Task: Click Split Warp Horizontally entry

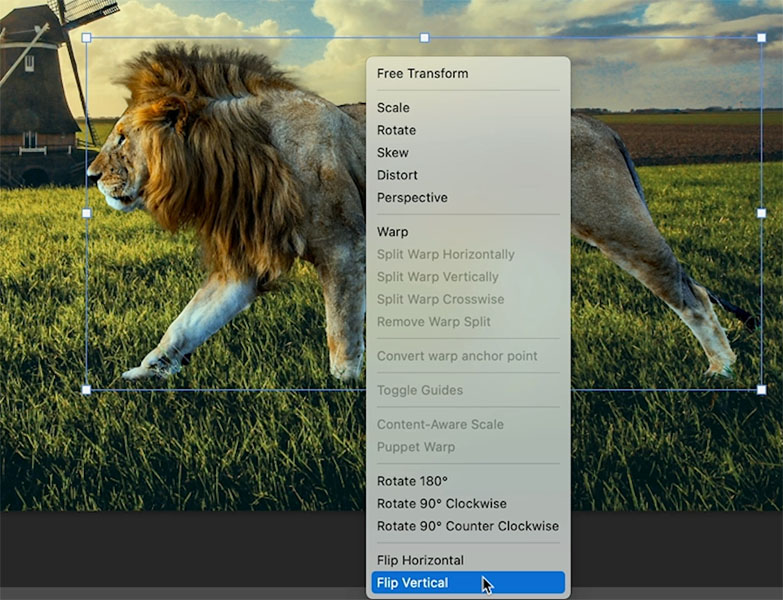Action: 468,255
